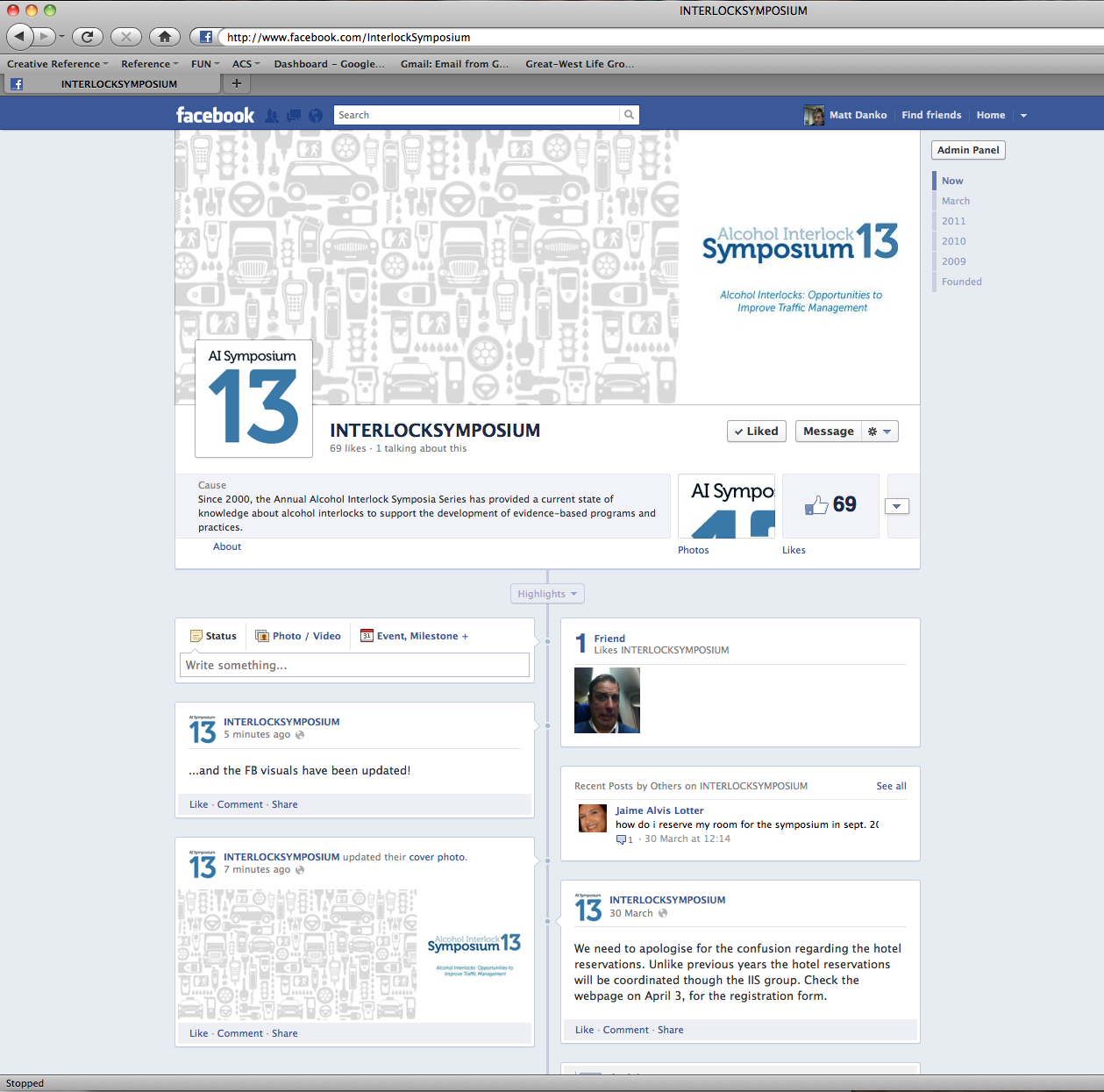Click the AI Symposium 13 profile picture
The width and height of the screenshot is (1104, 1092).
253,399
